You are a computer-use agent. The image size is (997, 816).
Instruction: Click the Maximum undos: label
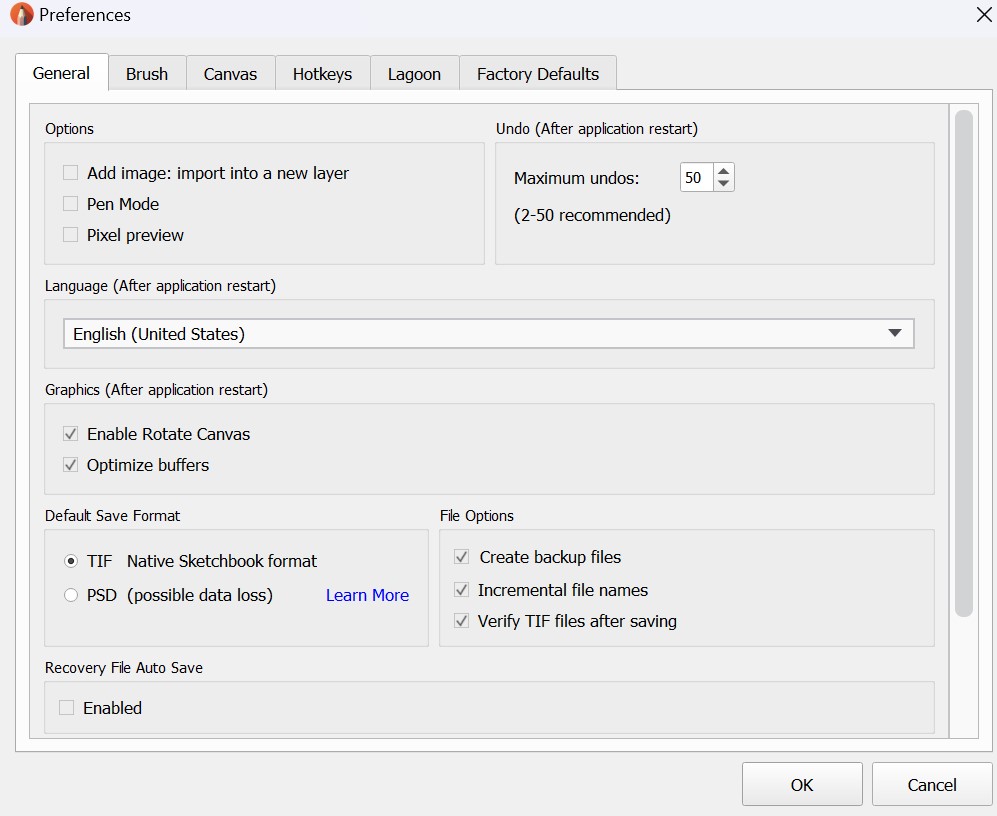[577, 178]
